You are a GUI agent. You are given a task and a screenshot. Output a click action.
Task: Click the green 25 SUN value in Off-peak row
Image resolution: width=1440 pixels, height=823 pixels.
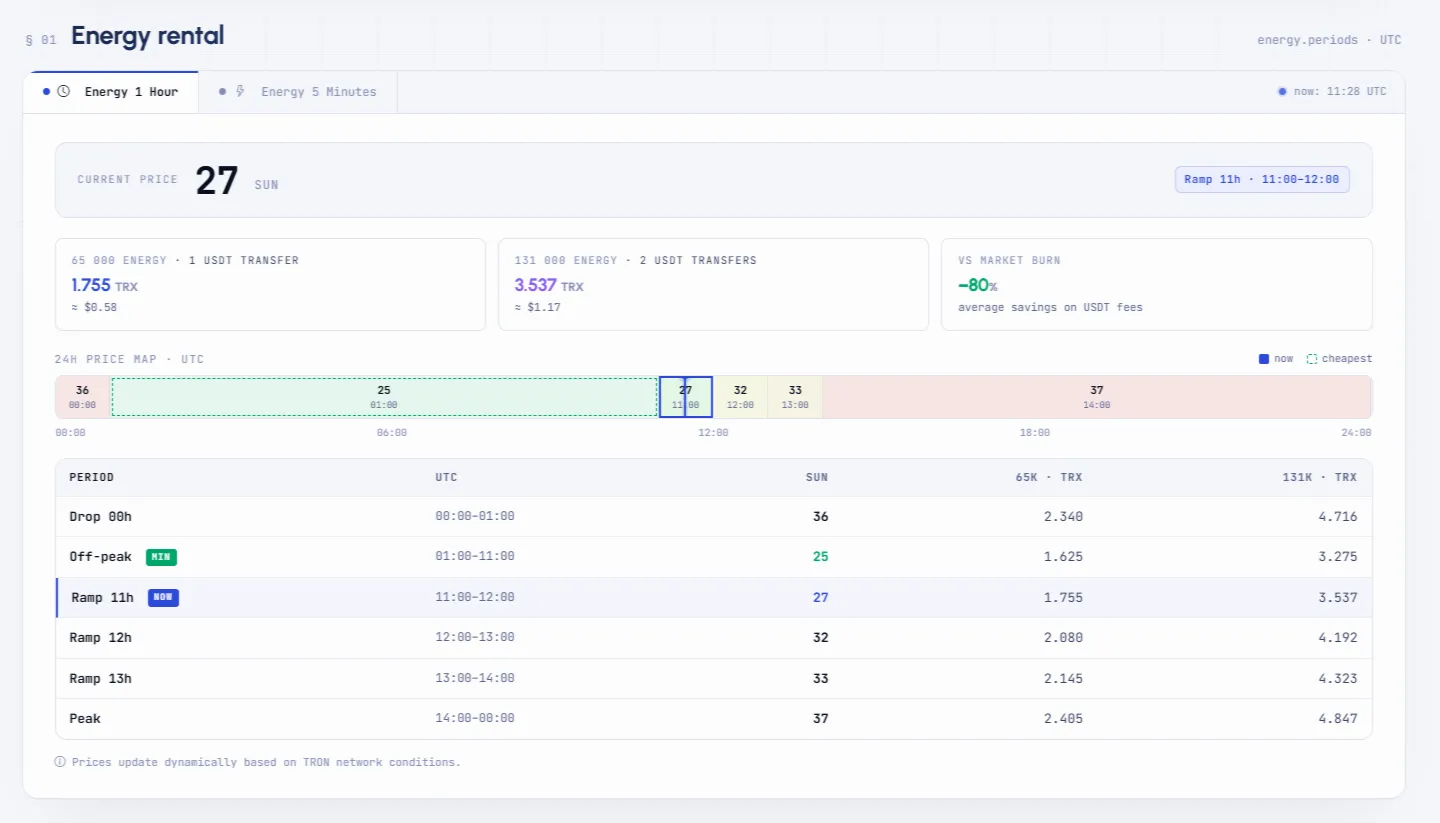[821, 557]
